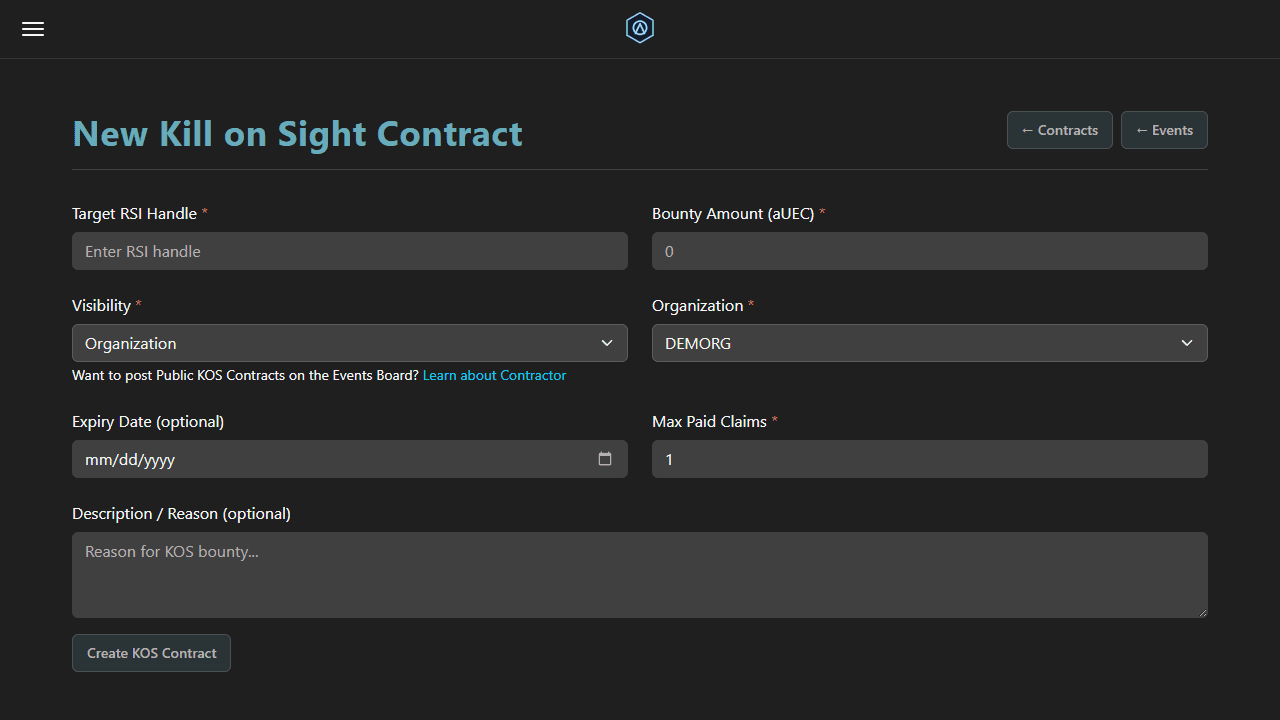Click the chevron on the Visibility selector

pyautogui.click(x=607, y=343)
